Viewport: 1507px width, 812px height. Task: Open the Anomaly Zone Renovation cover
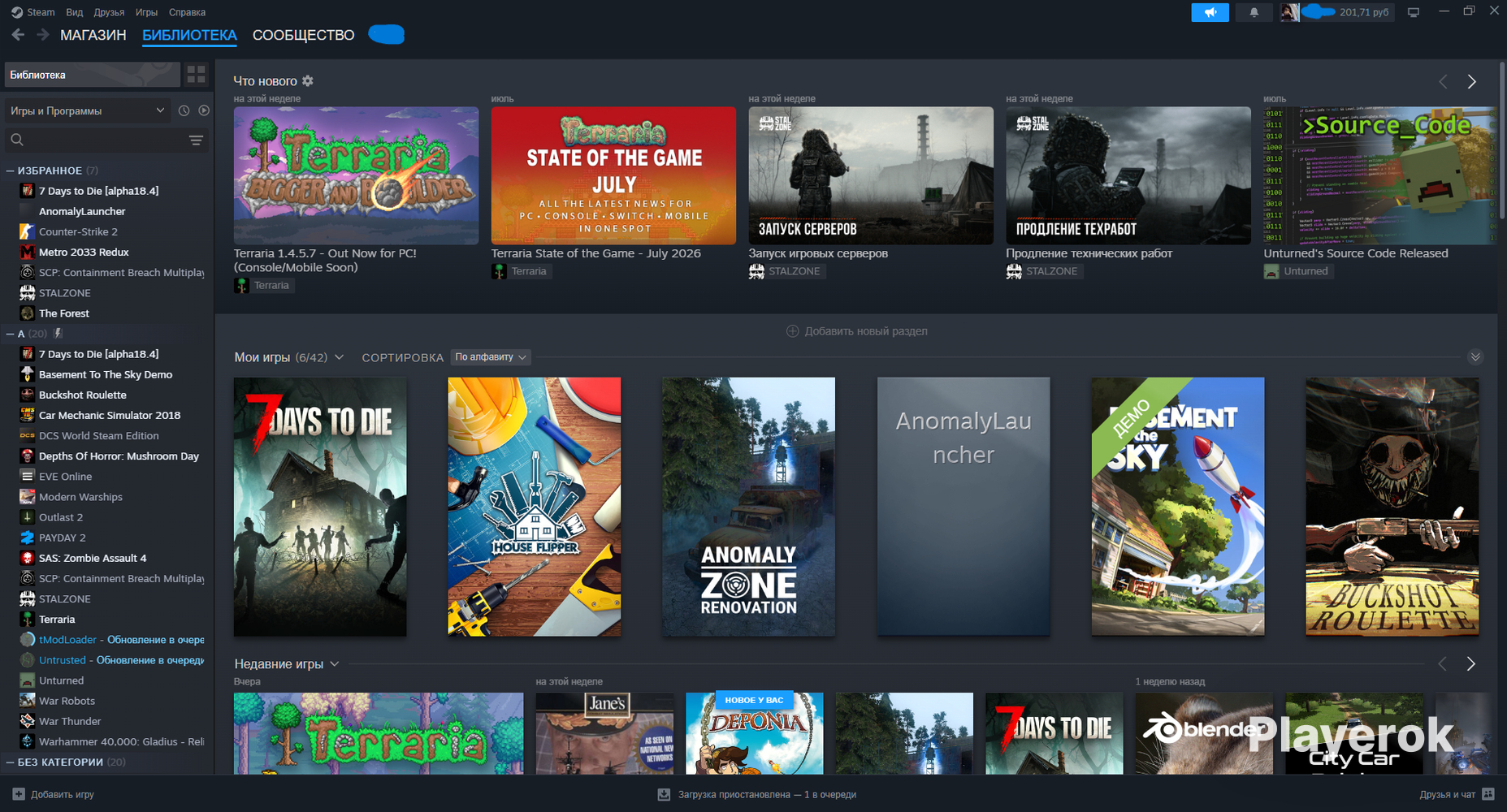(x=749, y=507)
